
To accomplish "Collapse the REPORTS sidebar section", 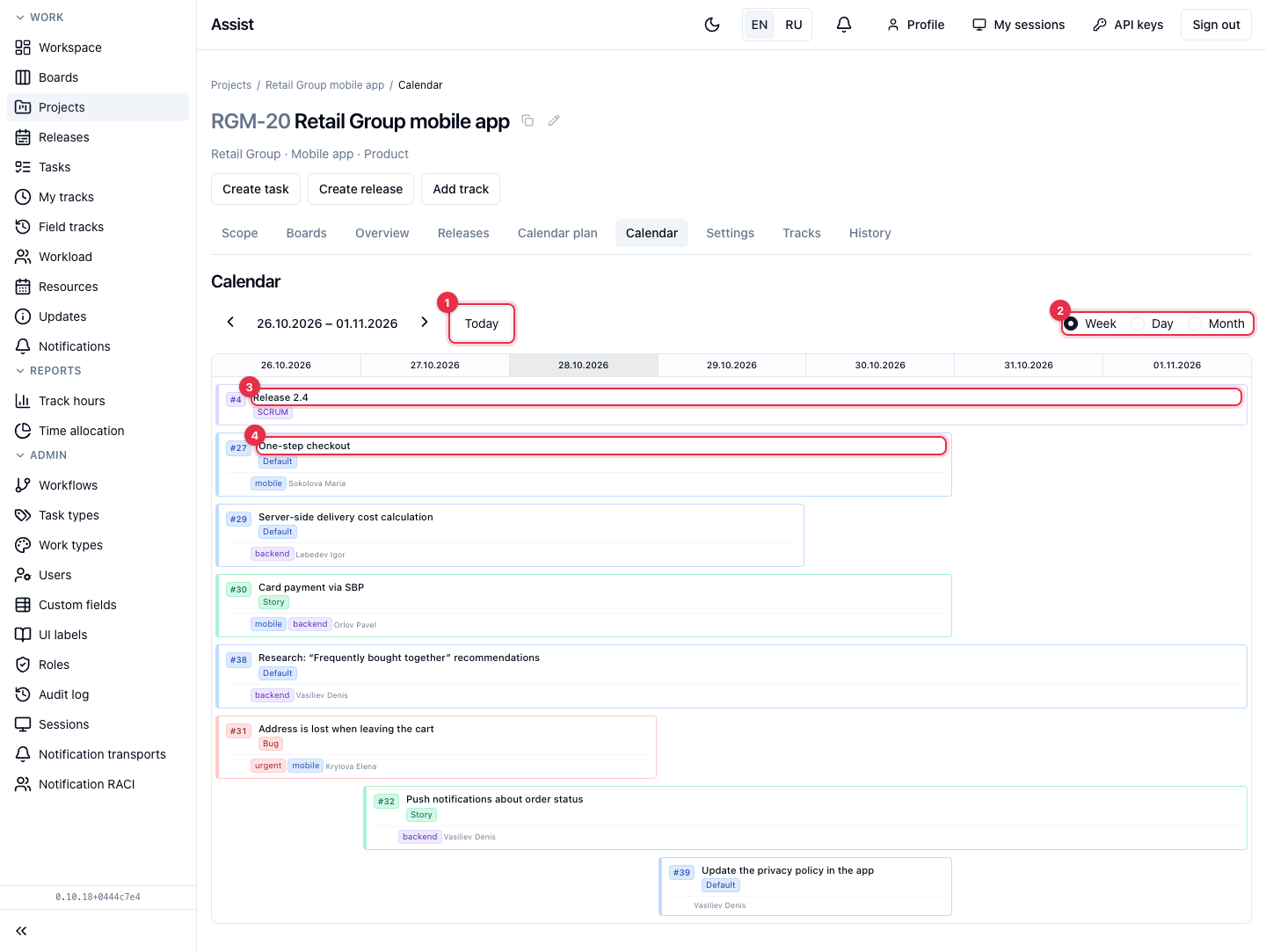I will click(x=48, y=371).
